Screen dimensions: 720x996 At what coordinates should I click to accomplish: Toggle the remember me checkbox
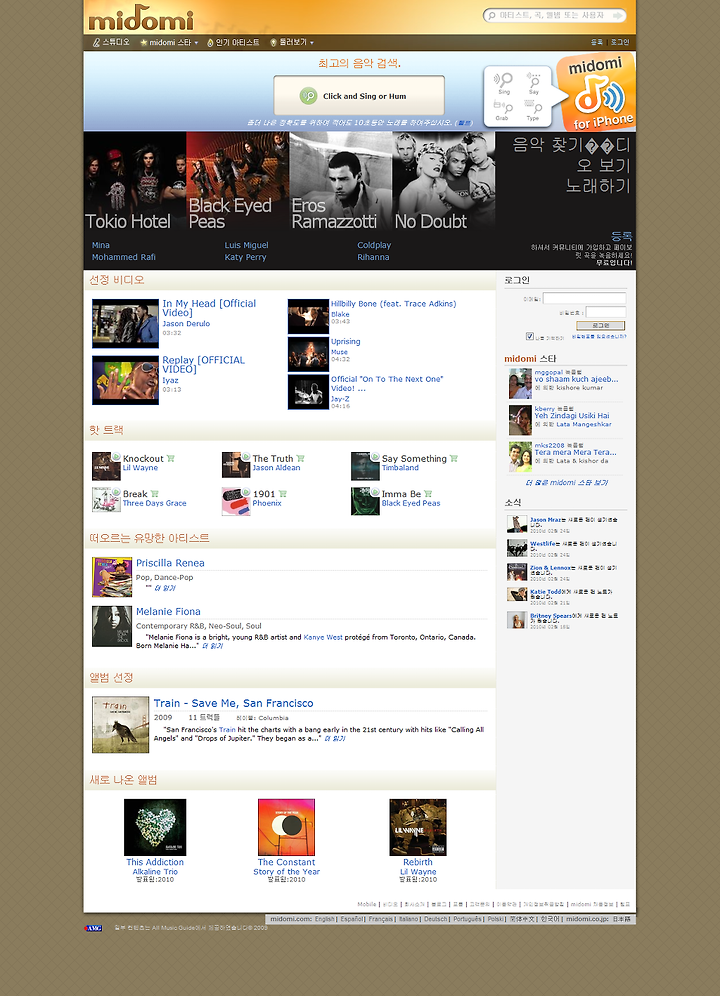[529, 336]
